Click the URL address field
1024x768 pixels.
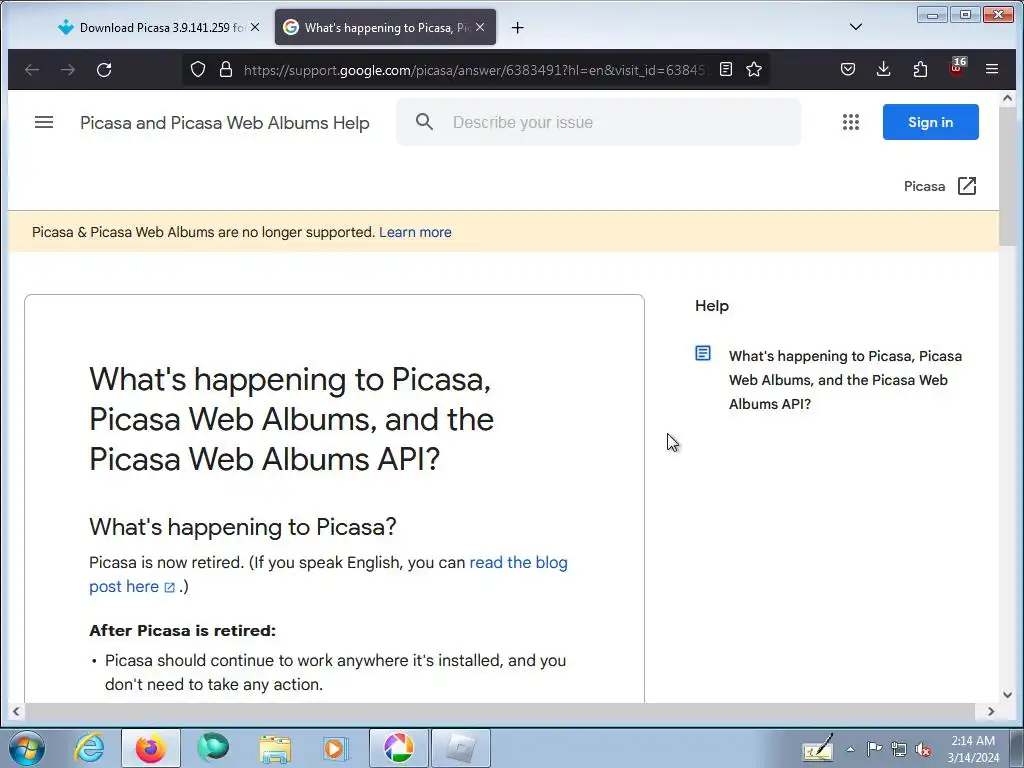click(475, 70)
